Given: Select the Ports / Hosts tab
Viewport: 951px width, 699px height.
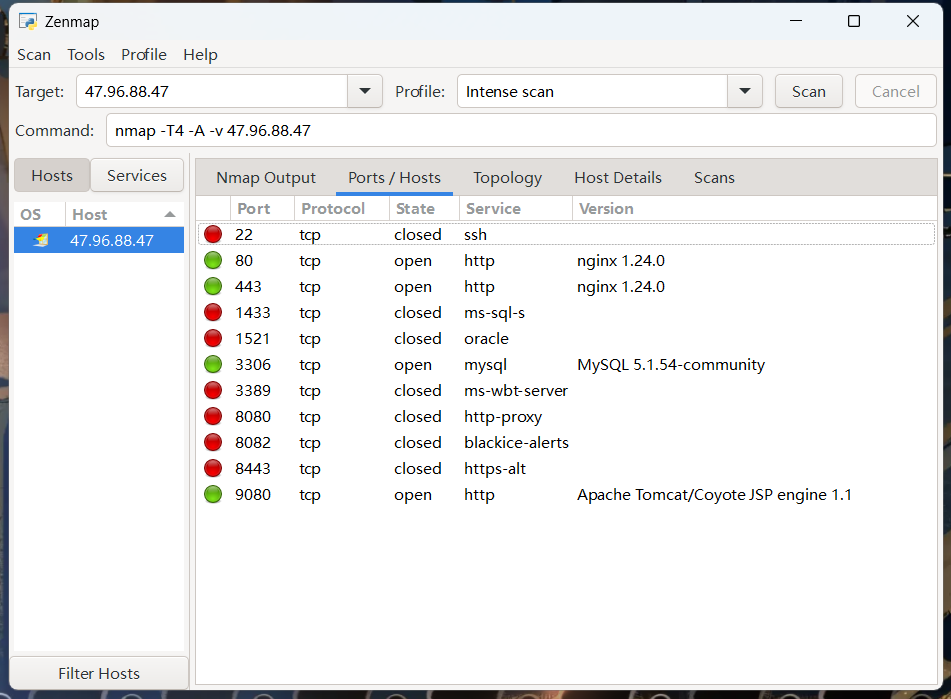Looking at the screenshot, I should (x=394, y=178).
